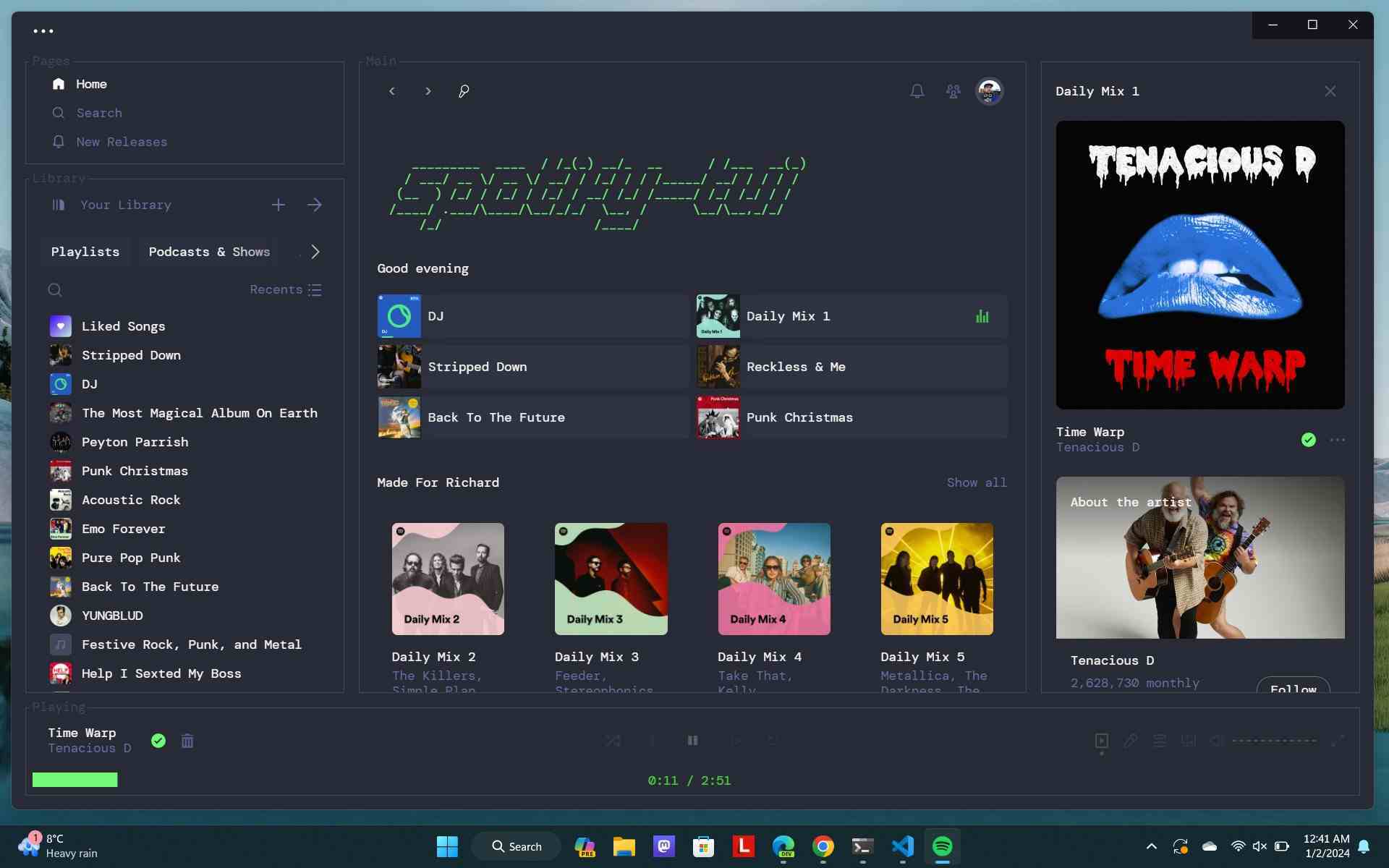Open New Releases page in sidebar
Image resolution: width=1389 pixels, height=868 pixels.
pyautogui.click(x=121, y=141)
